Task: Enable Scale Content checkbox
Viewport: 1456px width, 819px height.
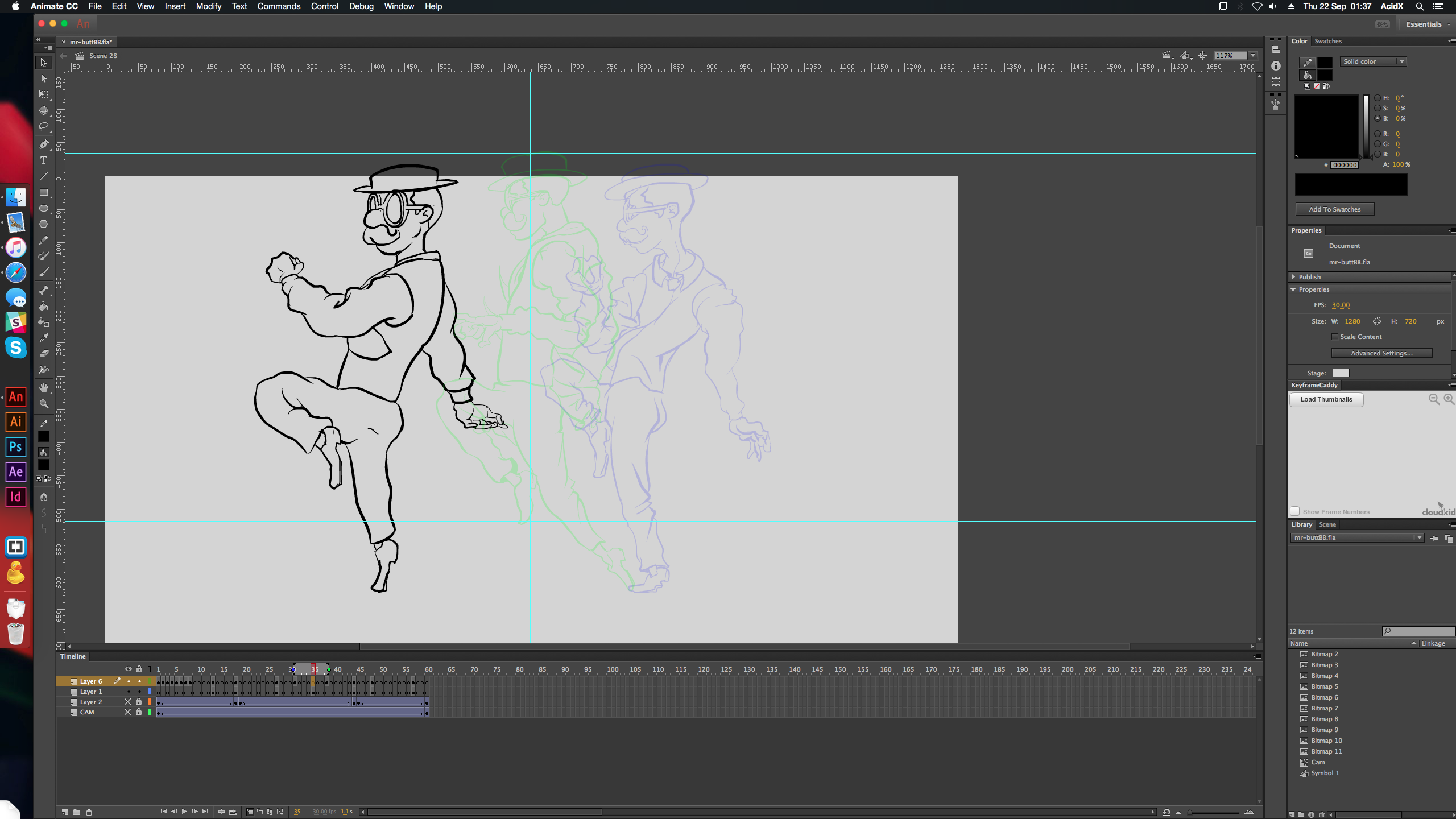Action: coord(1334,337)
